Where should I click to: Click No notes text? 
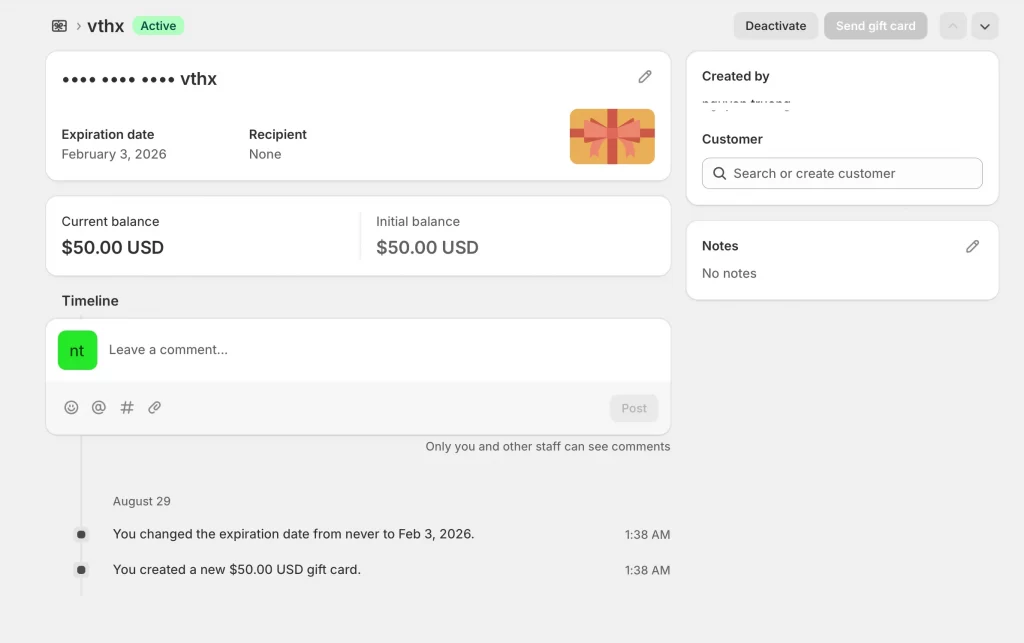click(729, 274)
